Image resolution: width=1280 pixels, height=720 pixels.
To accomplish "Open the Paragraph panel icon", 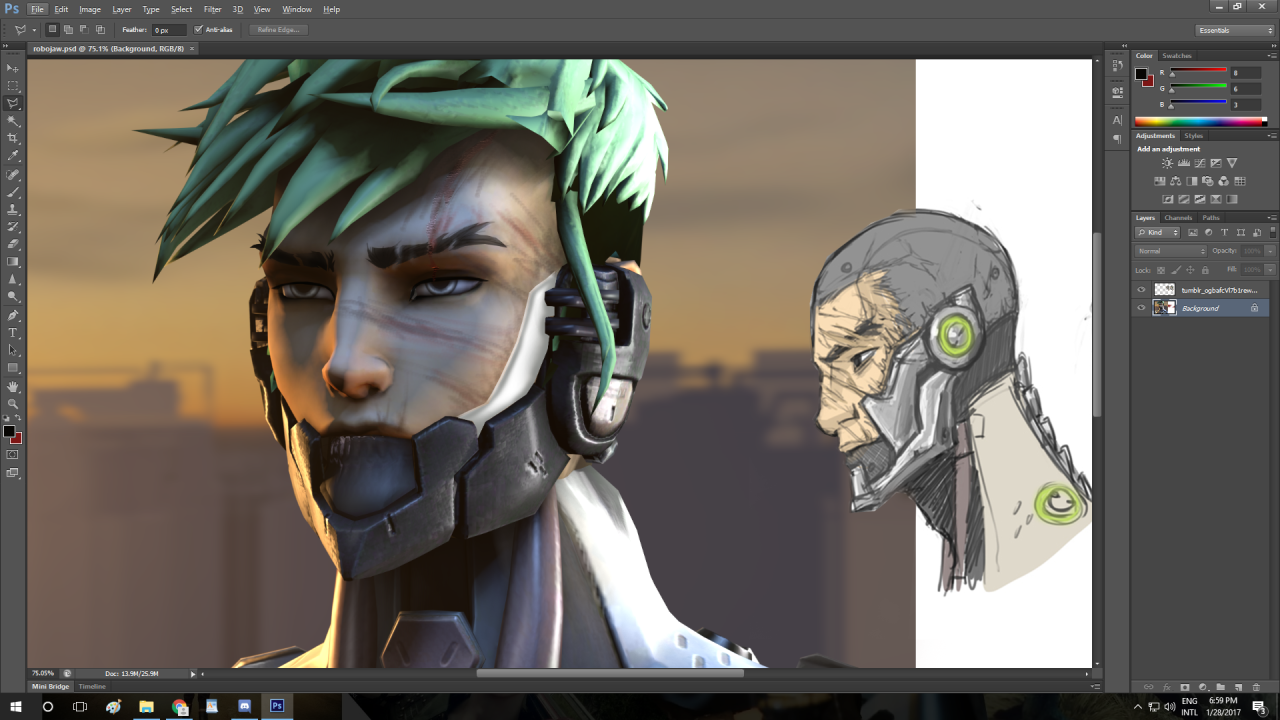I will (x=1117, y=140).
